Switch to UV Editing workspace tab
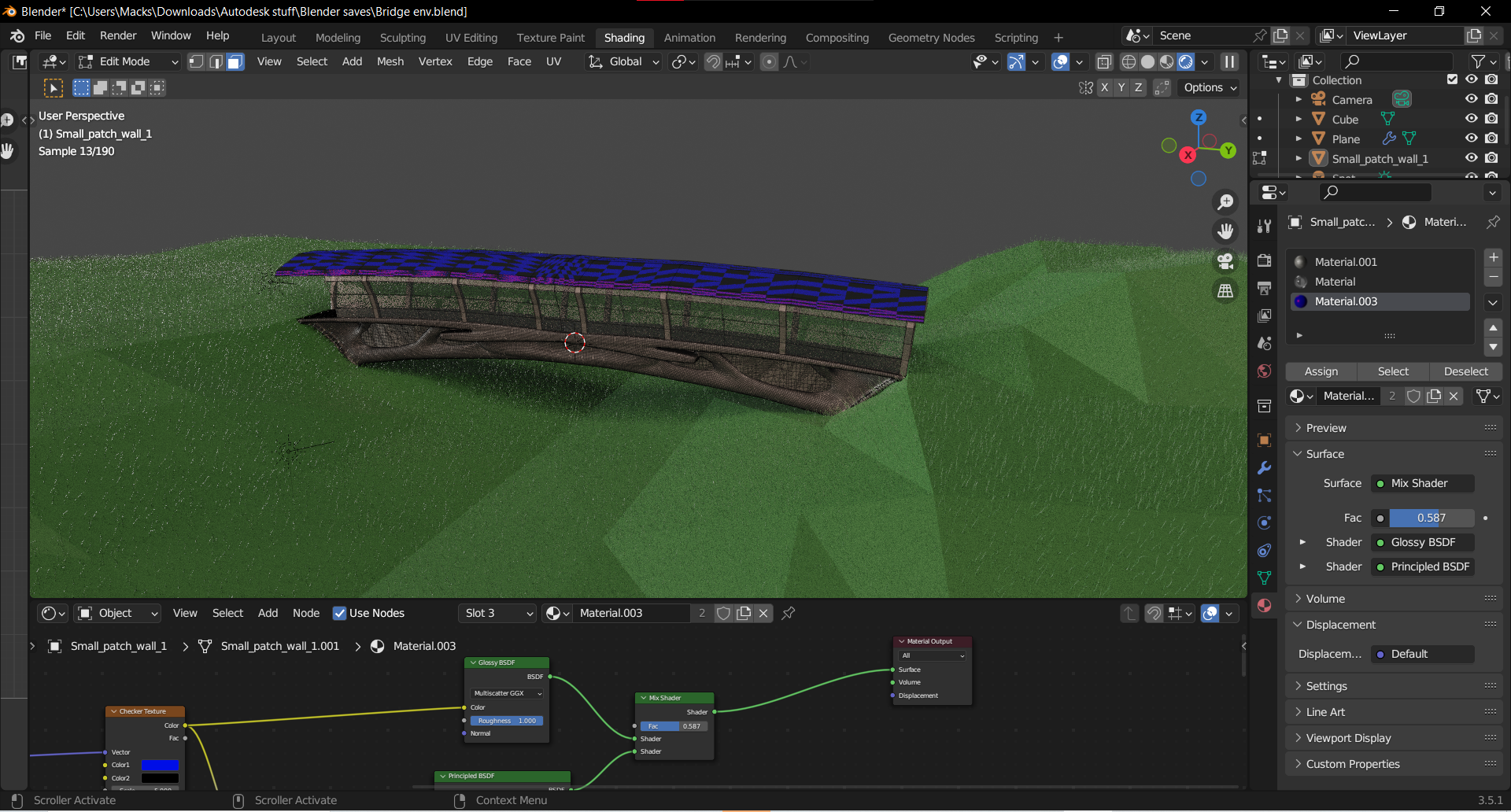The height and width of the screenshot is (812, 1511). 471,38
